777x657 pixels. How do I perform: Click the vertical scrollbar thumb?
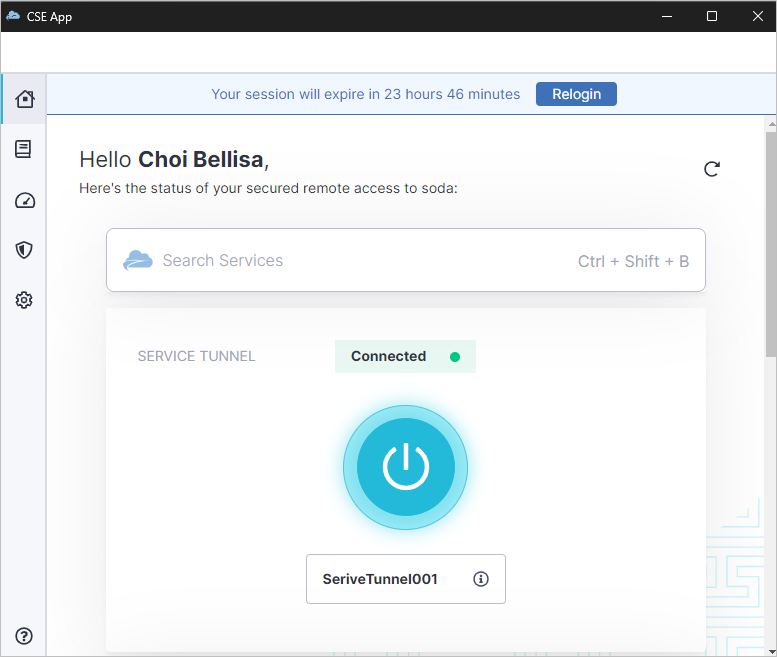(770, 240)
